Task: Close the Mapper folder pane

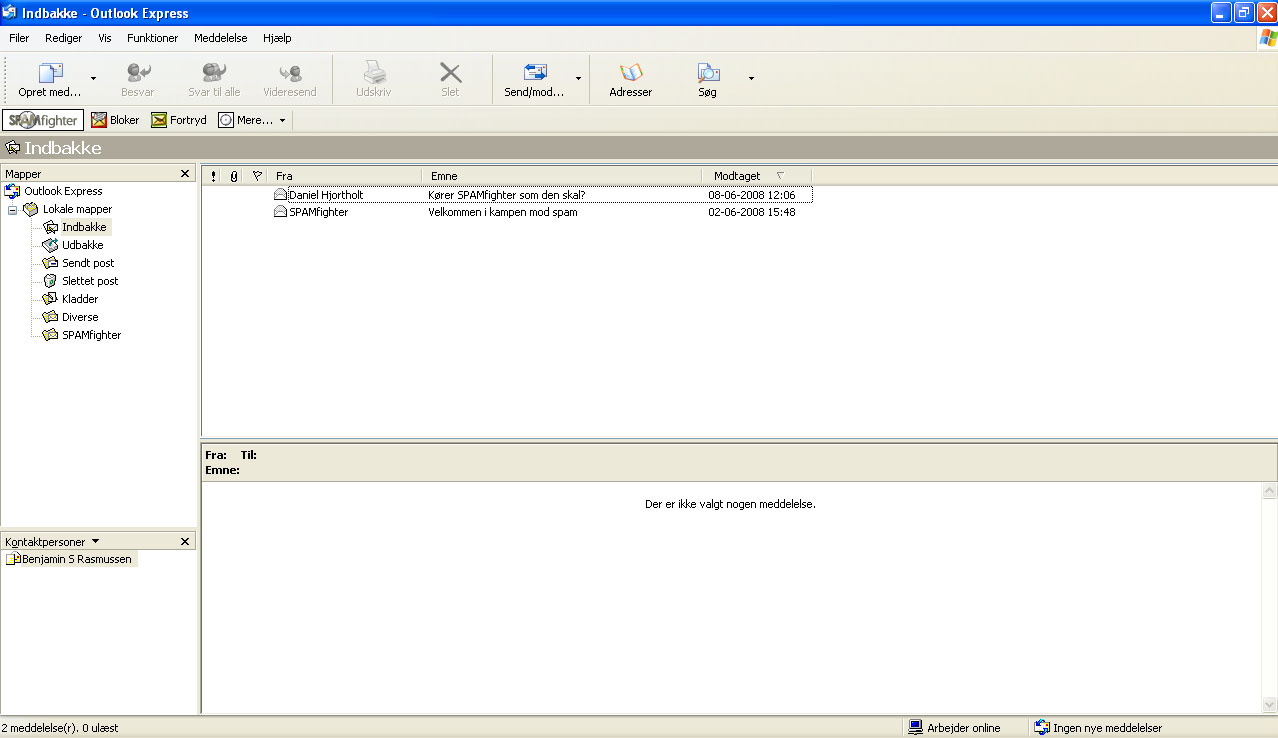Action: click(x=185, y=174)
